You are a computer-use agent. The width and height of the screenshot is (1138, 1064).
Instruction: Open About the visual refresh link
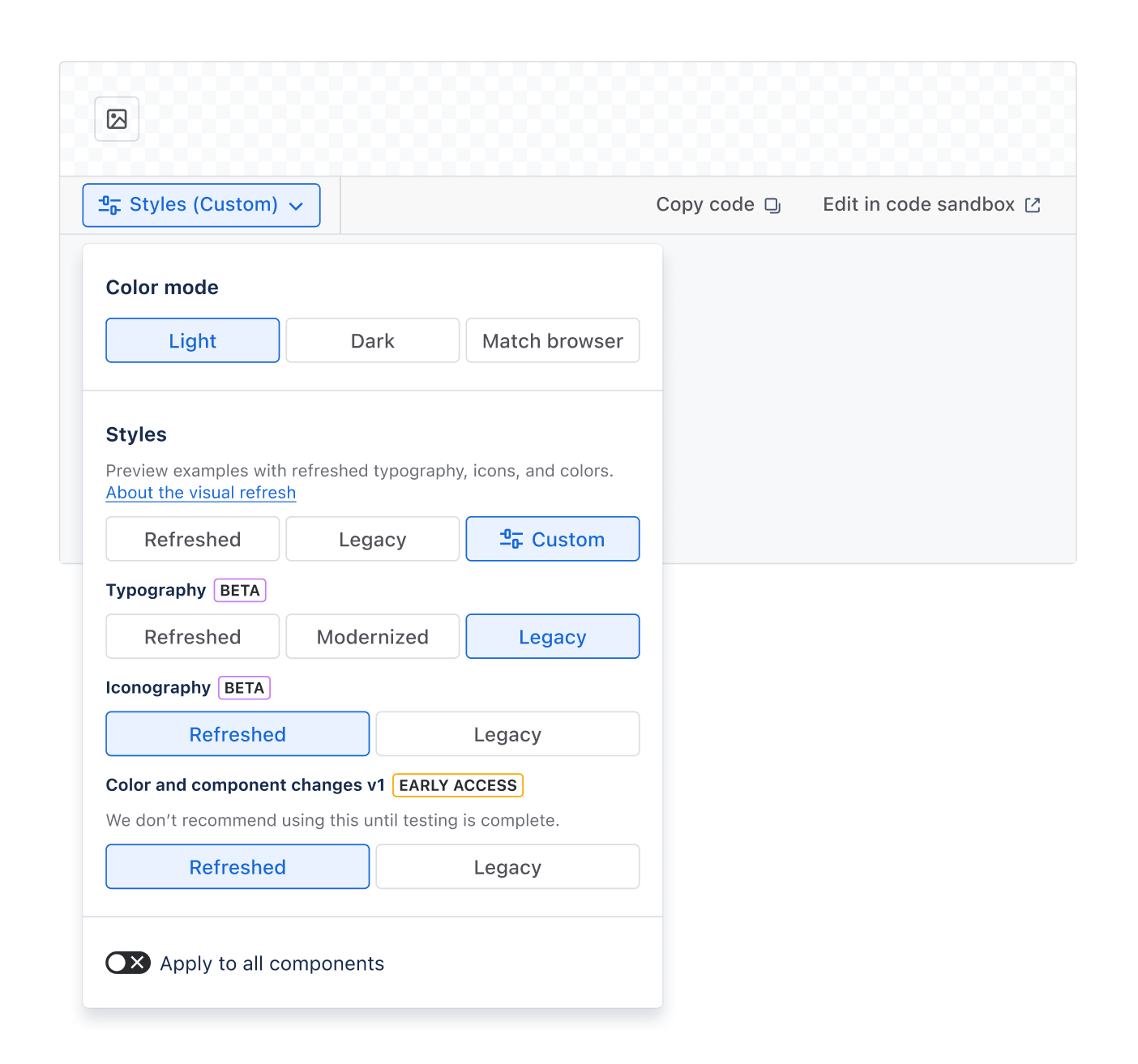click(x=200, y=493)
